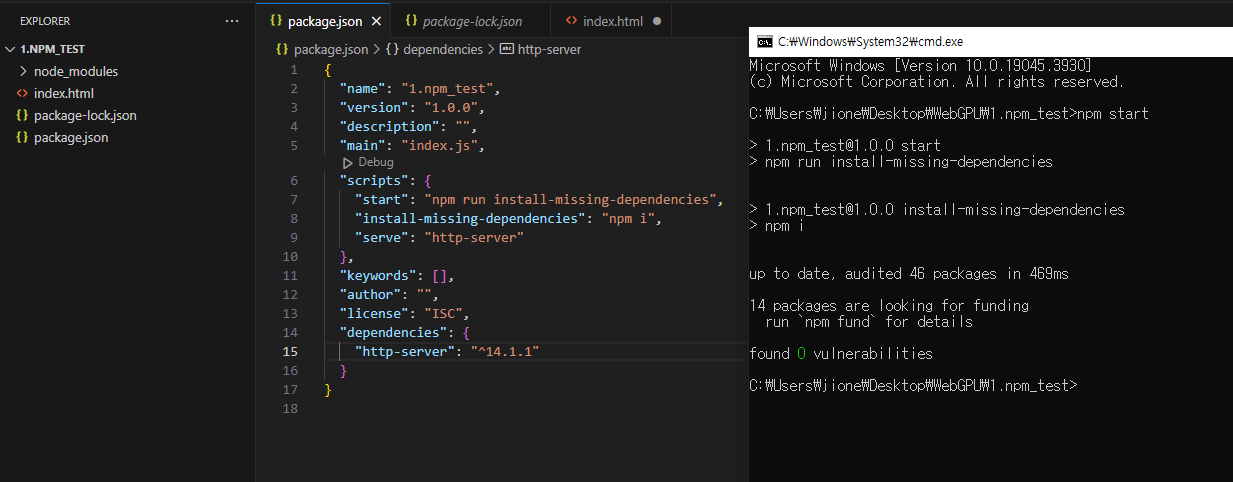Viewport: 1233px width, 482px height.
Task: Click line number 15 in the gutter
Action: tap(290, 351)
